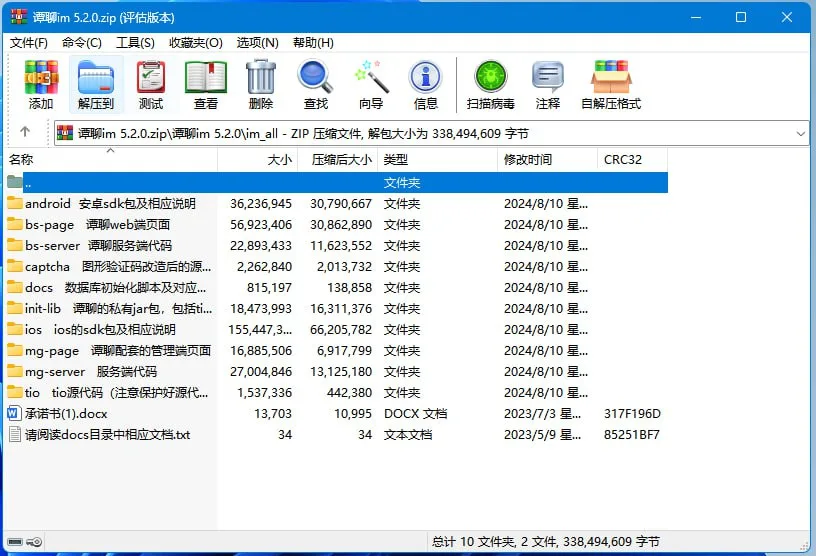Click the Test (测试) archive icon
Viewport: 816px width, 556px height.
(151, 78)
